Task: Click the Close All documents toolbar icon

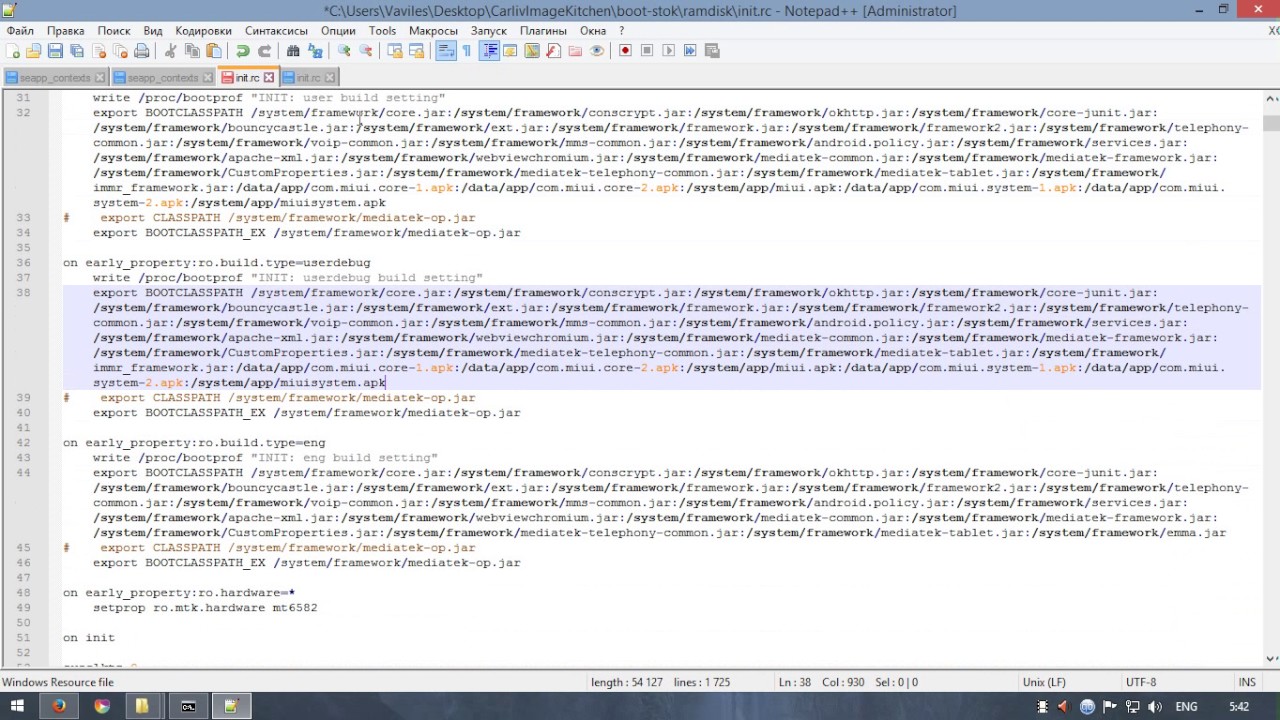Action: [x=120, y=51]
